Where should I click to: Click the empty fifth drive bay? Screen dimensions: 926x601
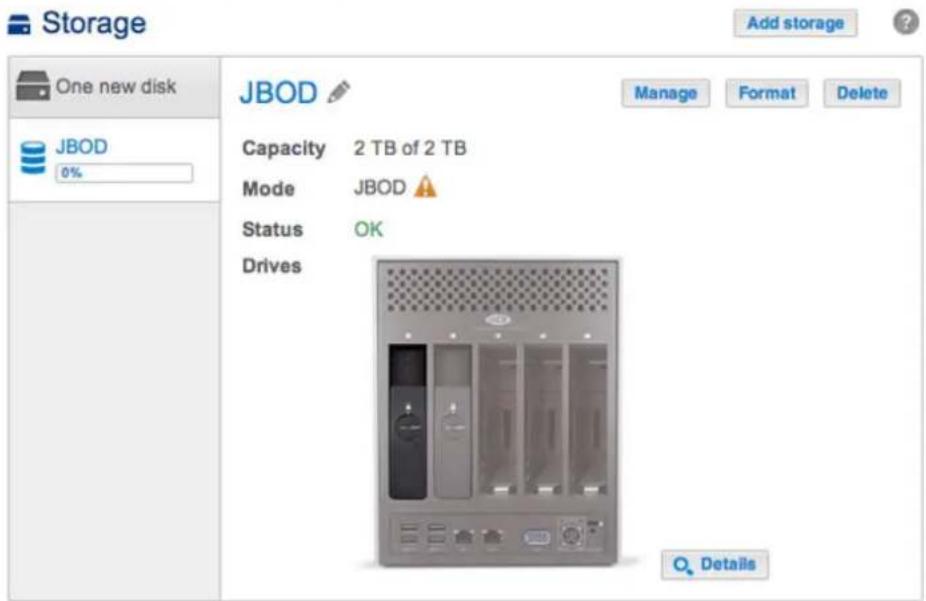tap(588, 420)
